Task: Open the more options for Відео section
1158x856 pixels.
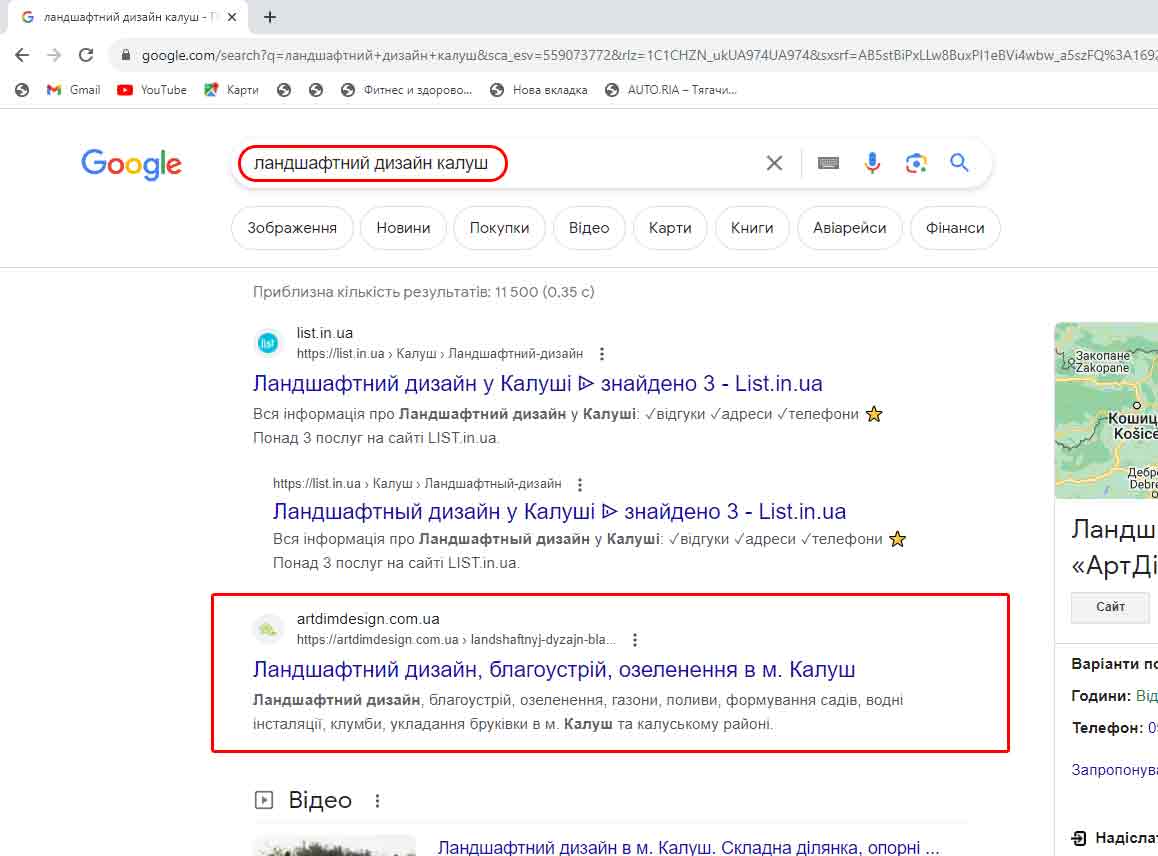Action: click(377, 801)
